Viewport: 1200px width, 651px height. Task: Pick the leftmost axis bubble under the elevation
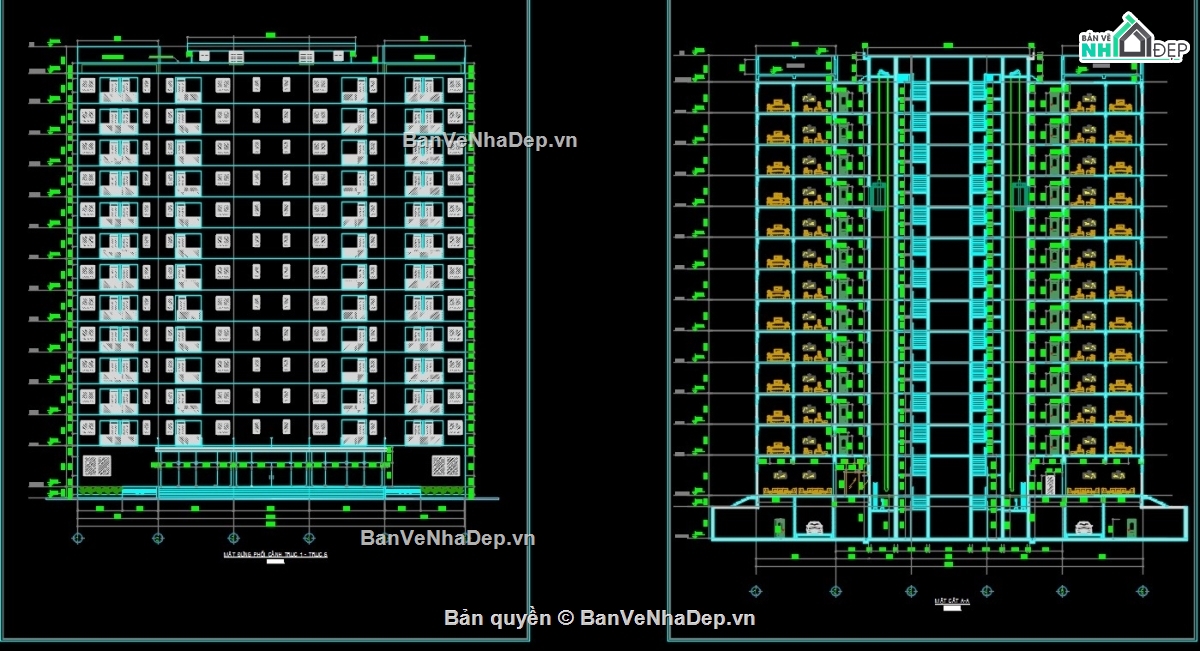(x=79, y=537)
